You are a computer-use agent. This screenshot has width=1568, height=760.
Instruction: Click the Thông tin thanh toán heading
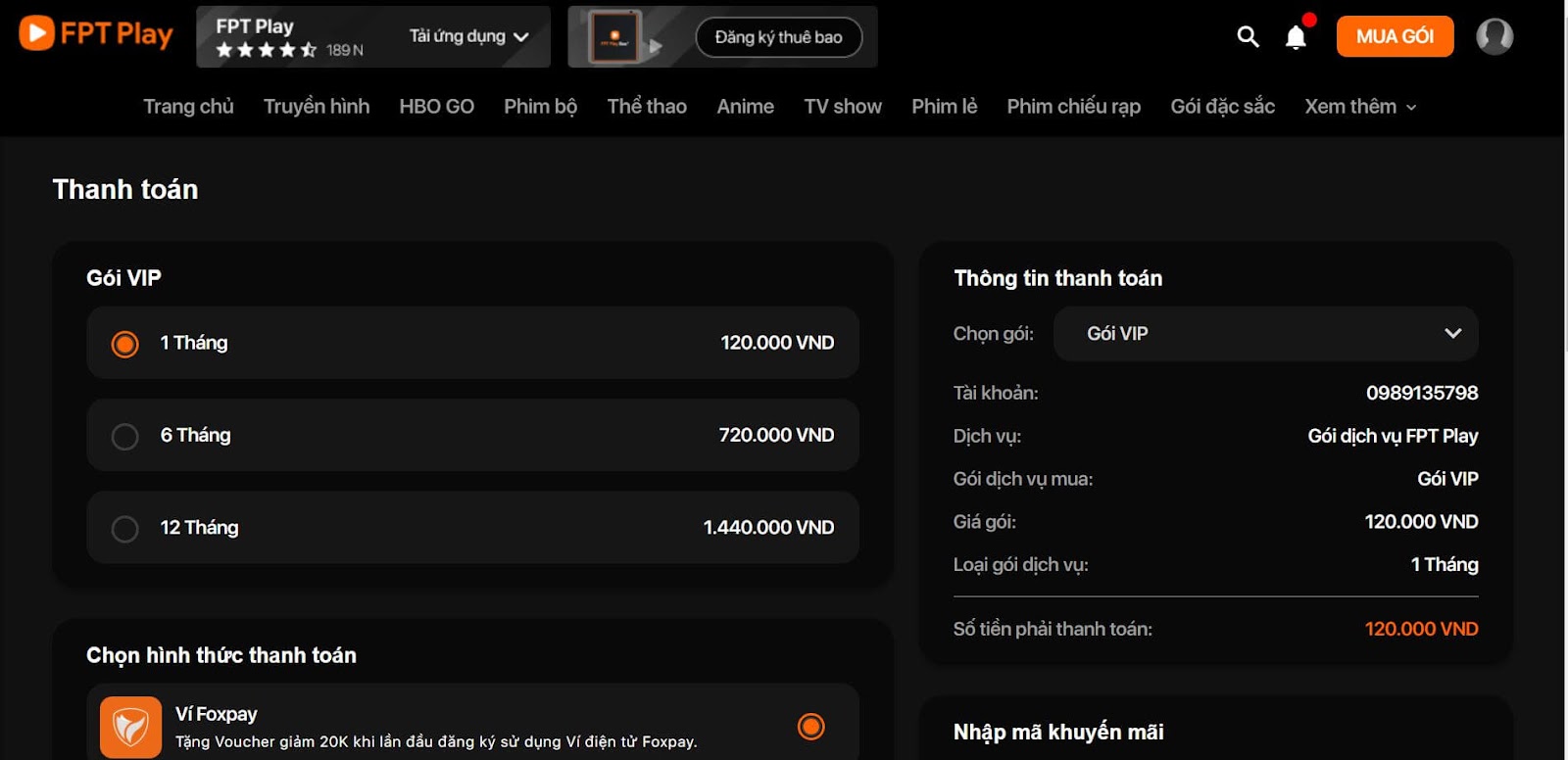click(1058, 278)
